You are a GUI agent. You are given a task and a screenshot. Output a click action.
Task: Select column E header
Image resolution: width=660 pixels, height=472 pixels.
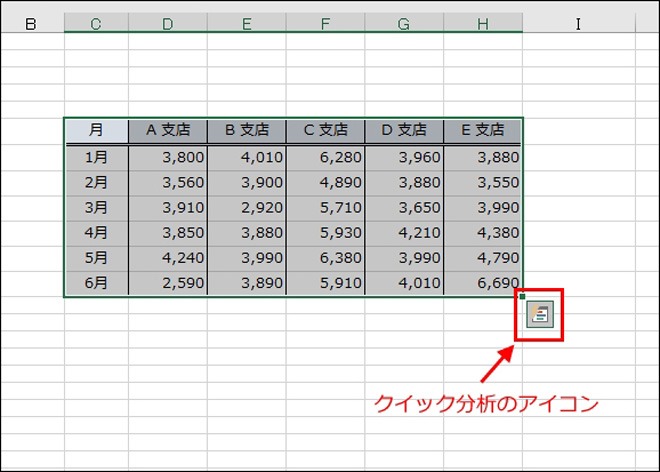(x=246, y=23)
